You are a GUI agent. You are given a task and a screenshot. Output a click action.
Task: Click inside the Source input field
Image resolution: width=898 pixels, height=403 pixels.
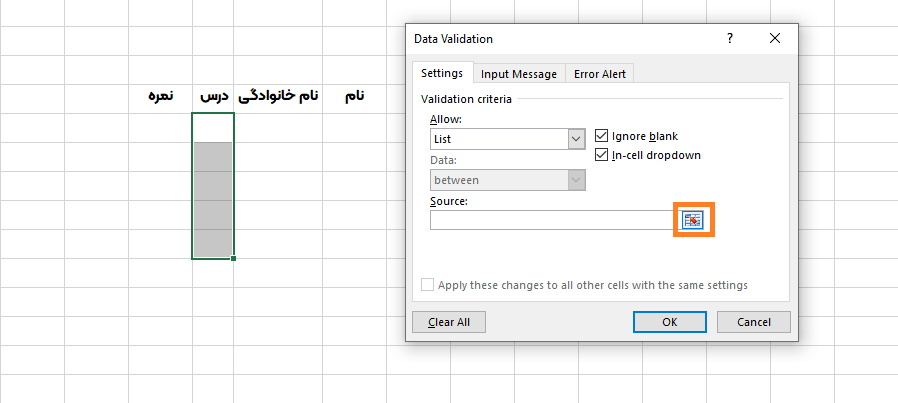553,220
